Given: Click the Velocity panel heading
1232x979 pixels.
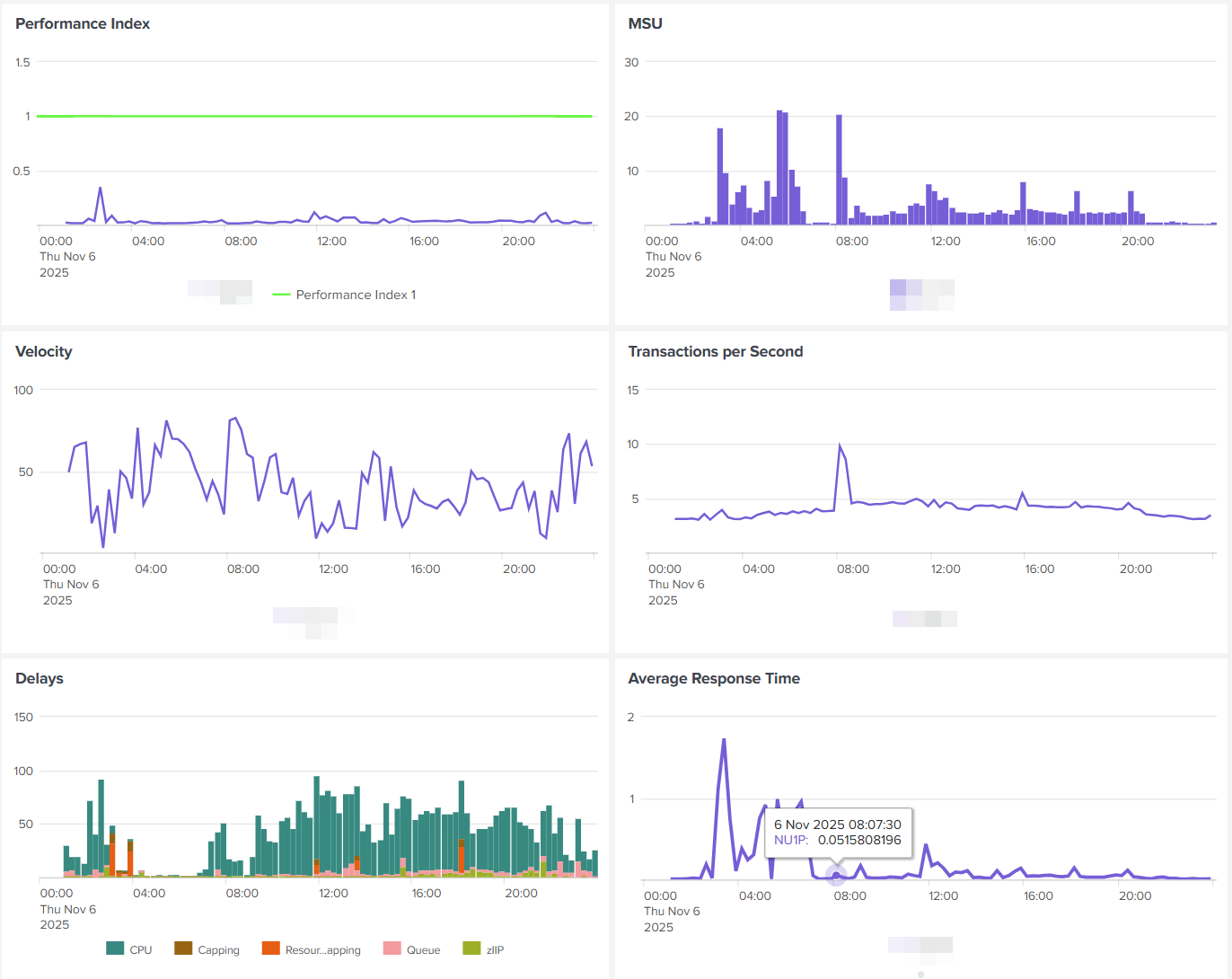Looking at the screenshot, I should point(44,352).
